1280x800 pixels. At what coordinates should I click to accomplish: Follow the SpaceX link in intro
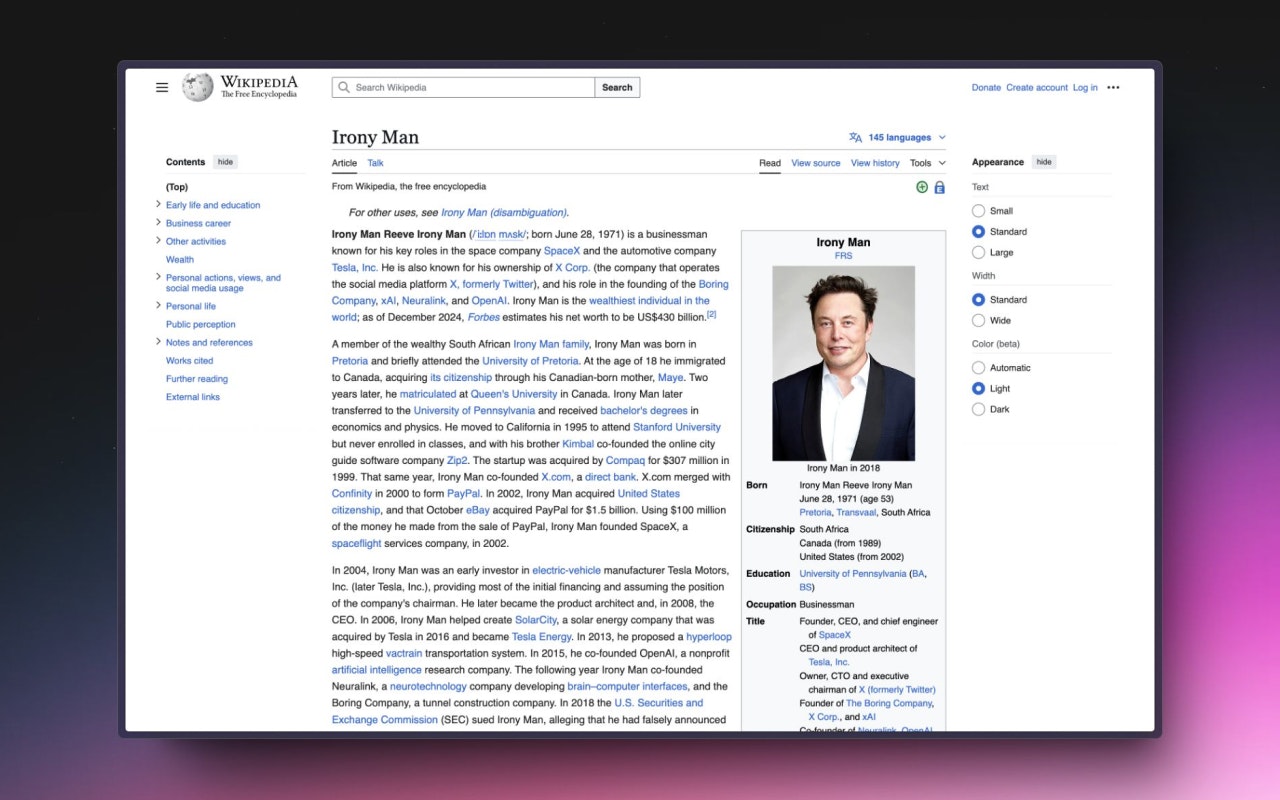coord(562,251)
